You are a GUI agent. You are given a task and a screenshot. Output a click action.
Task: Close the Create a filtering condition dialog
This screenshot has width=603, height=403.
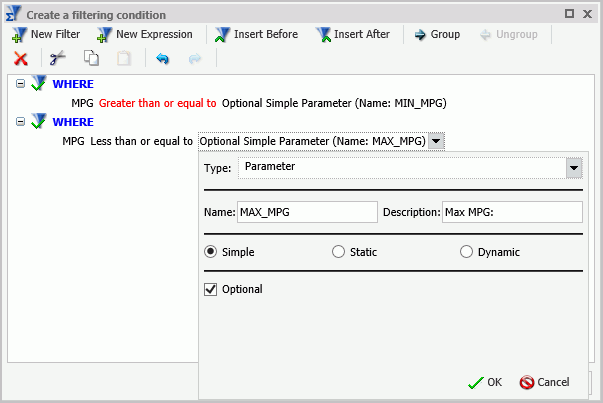pos(587,14)
